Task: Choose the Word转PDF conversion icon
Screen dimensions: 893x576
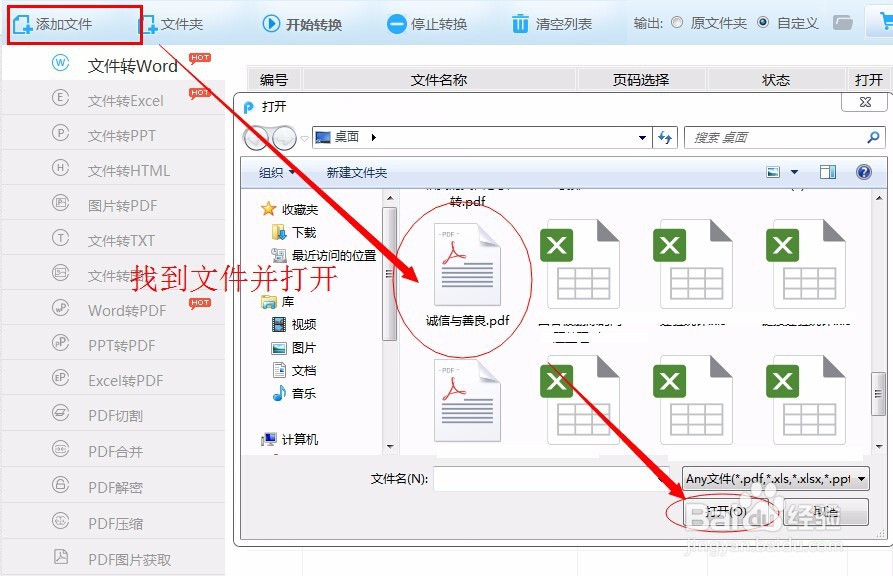Action: pos(59,309)
